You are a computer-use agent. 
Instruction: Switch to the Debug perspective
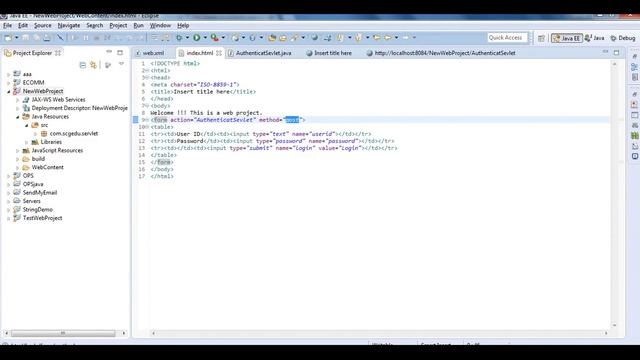click(x=623, y=38)
